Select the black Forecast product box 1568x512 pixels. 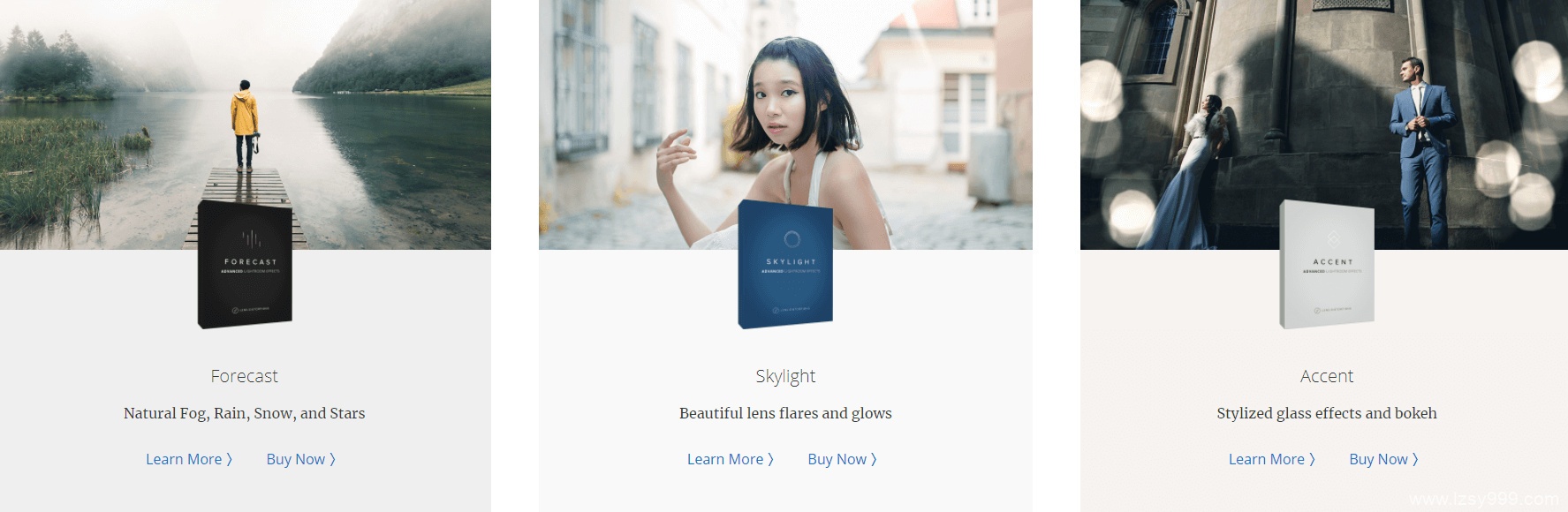pos(245,264)
